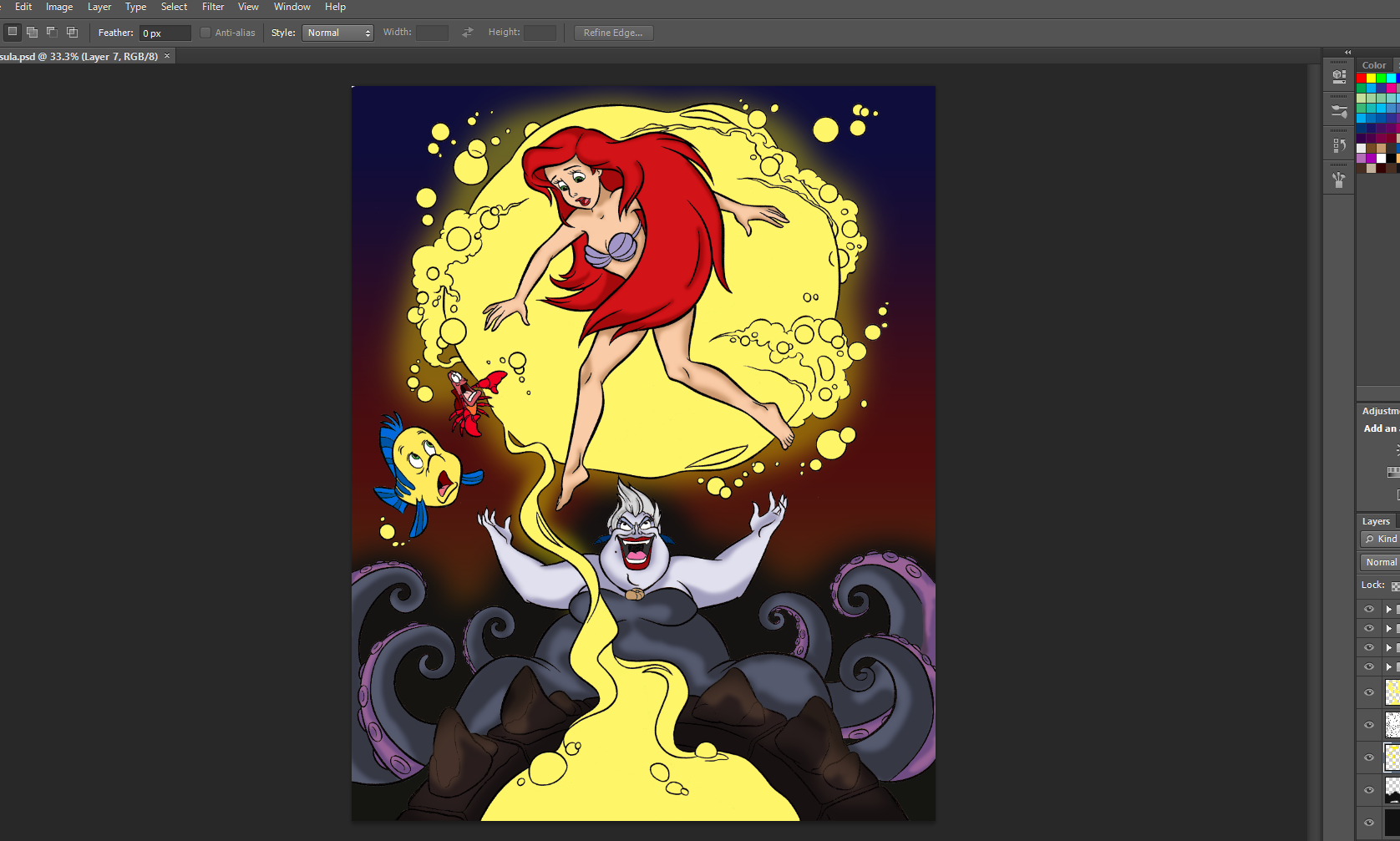Click the magnifier icon in the layer filter
This screenshot has height=841, width=1400.
coord(1370,540)
